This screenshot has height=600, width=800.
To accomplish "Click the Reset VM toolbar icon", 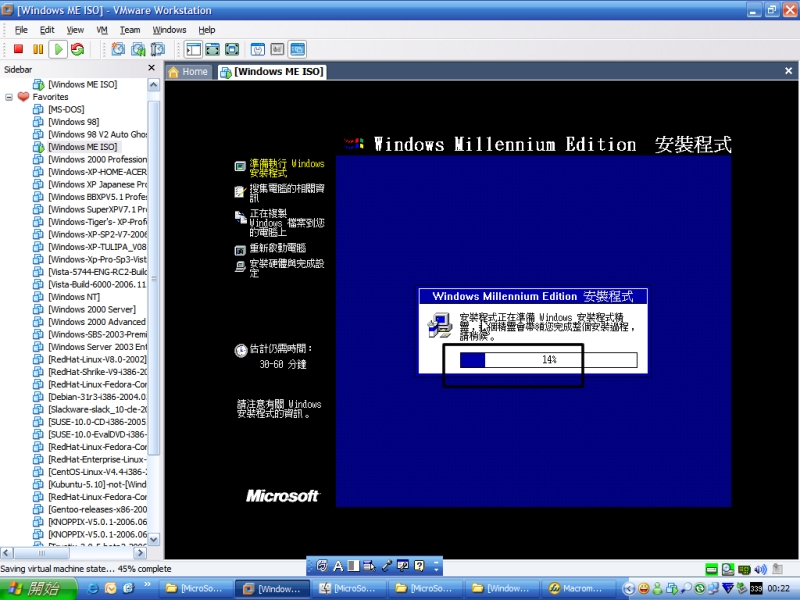I will [x=78, y=49].
